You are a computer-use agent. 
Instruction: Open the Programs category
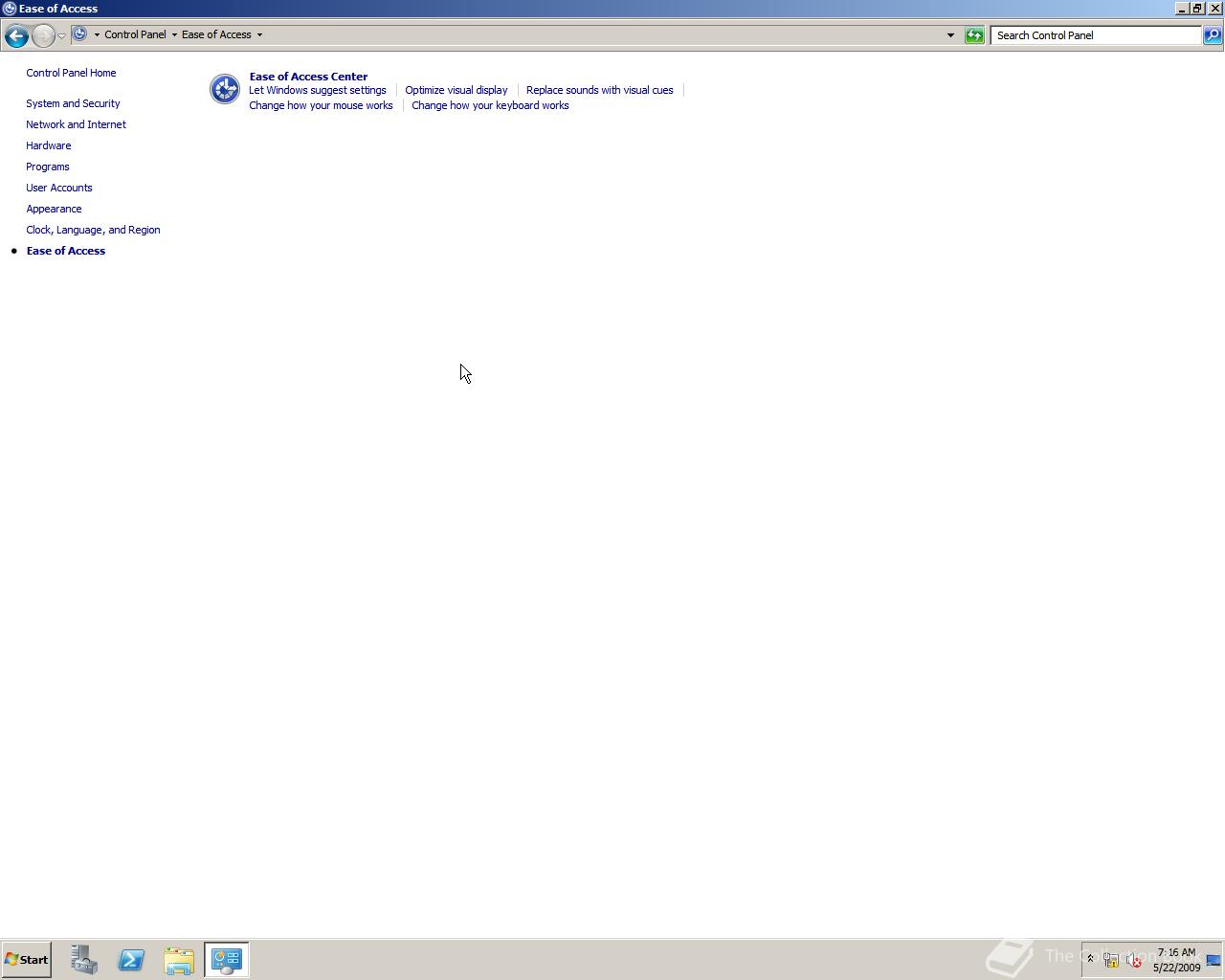(x=47, y=167)
